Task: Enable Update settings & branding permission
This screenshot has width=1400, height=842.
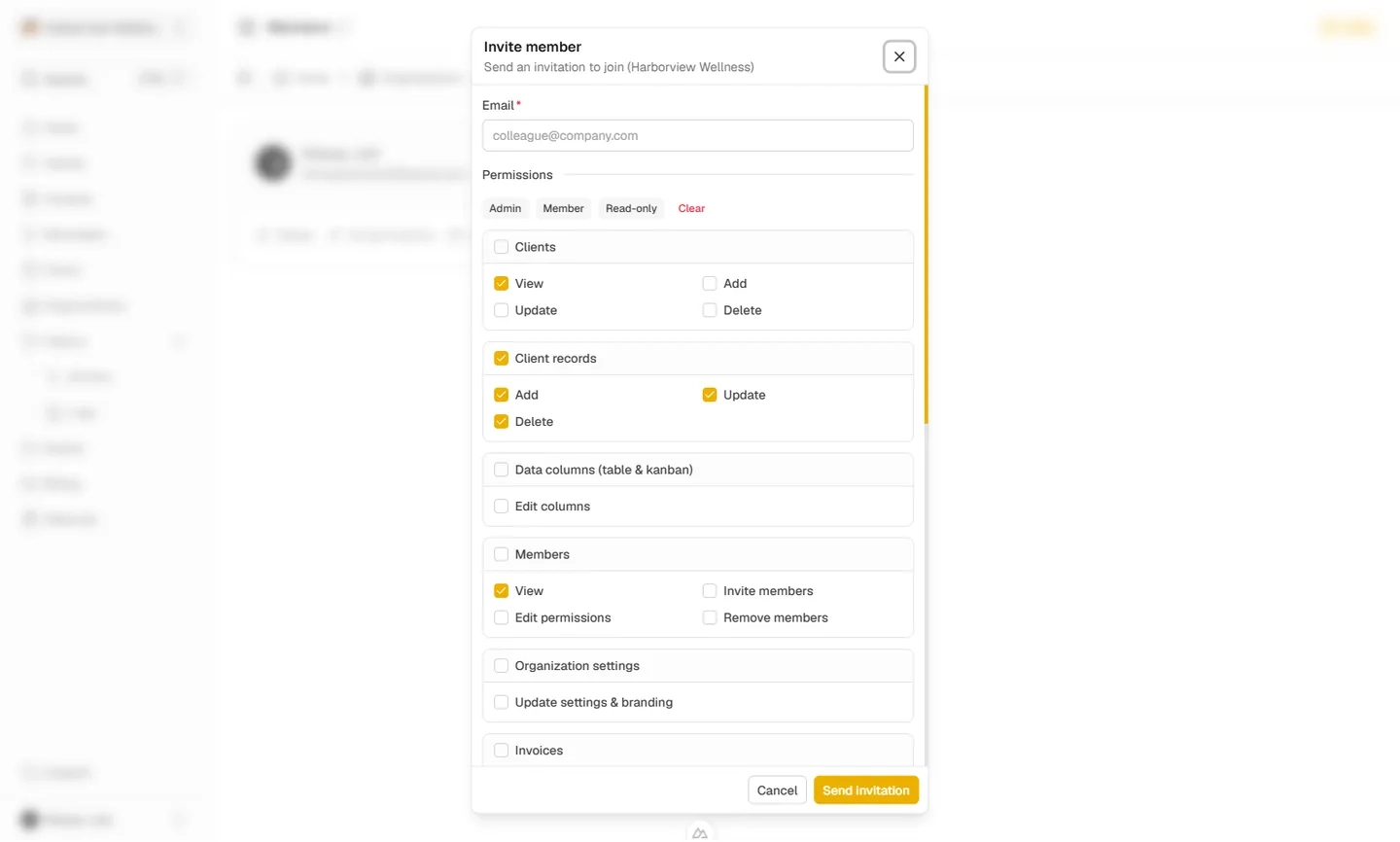Action: 501,702
